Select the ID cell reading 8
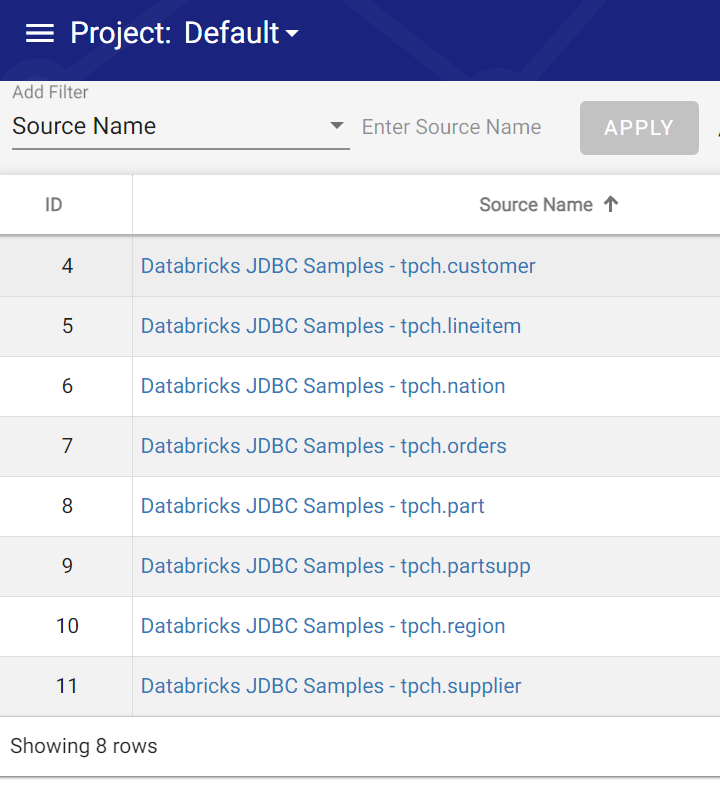This screenshot has width=720, height=797. pyautogui.click(x=67, y=506)
